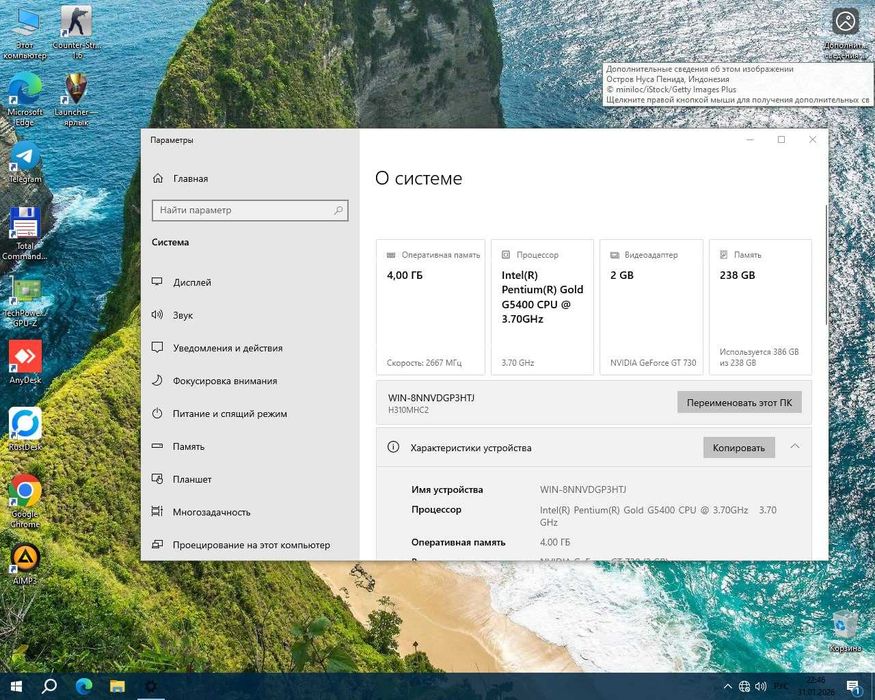Viewport: 875px width, 700px height.
Task: Click the Видеоадаптер info card
Action: point(651,307)
